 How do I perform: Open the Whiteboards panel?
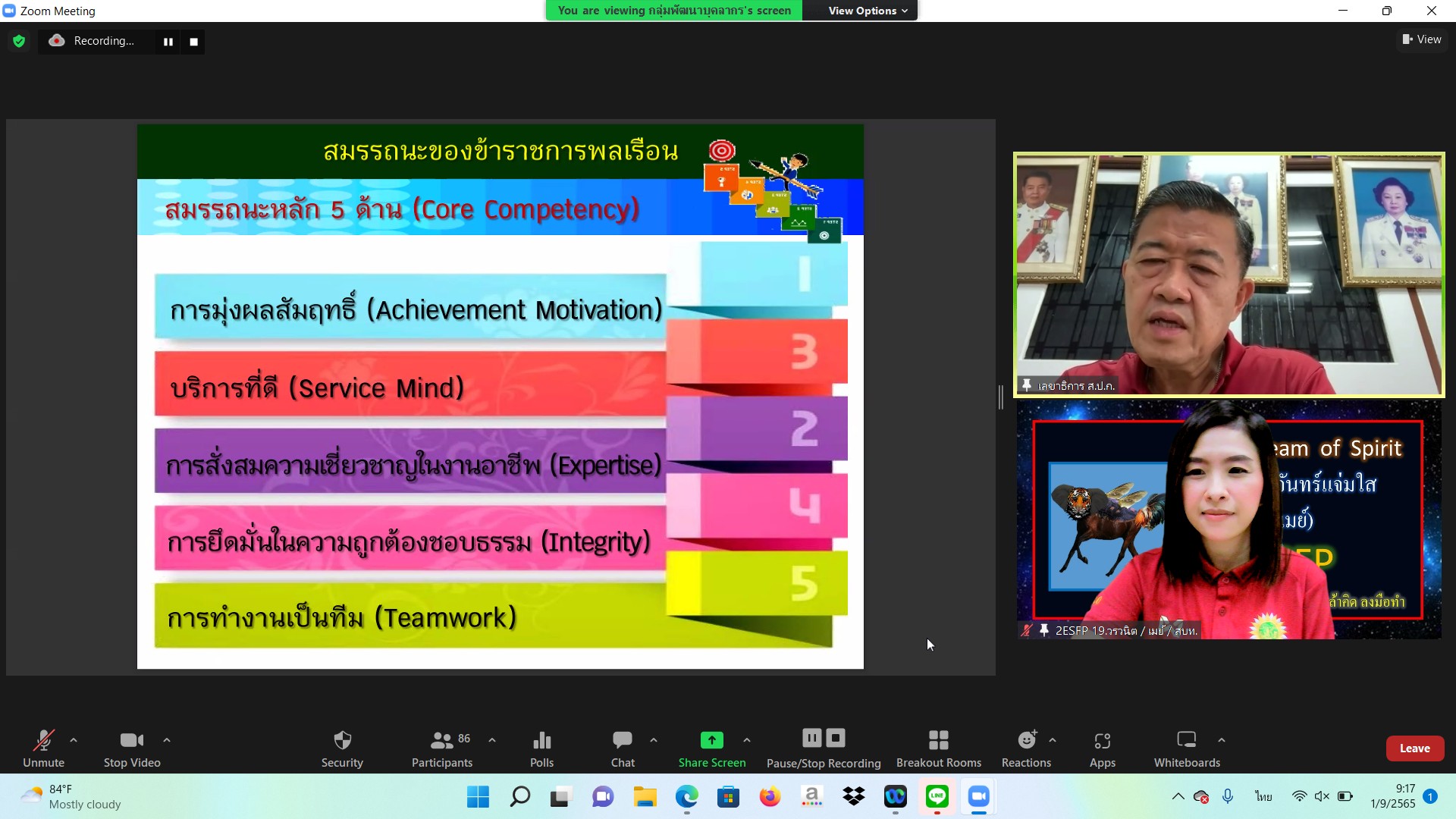(1187, 747)
